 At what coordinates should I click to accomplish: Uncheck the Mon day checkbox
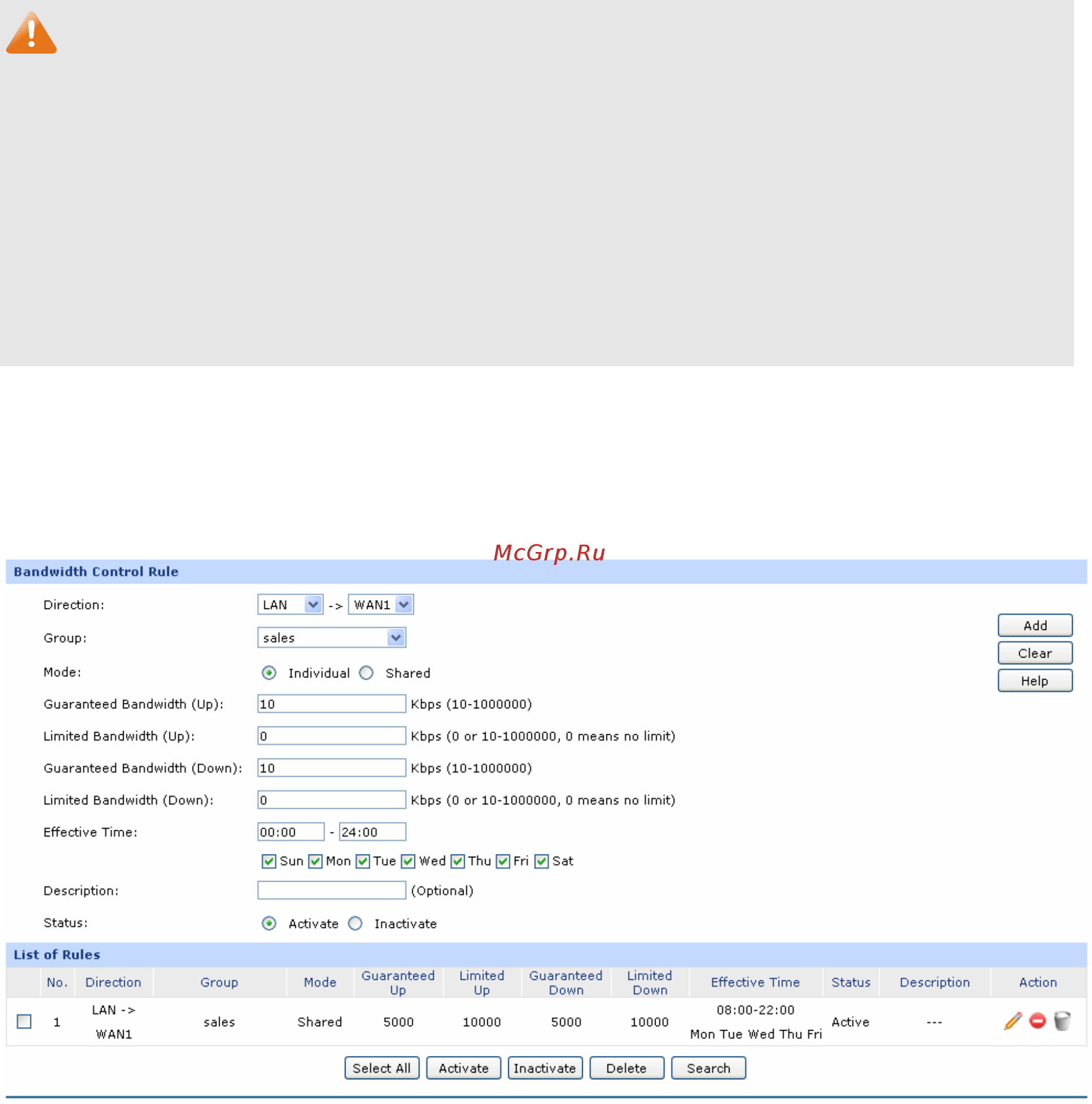(x=315, y=862)
